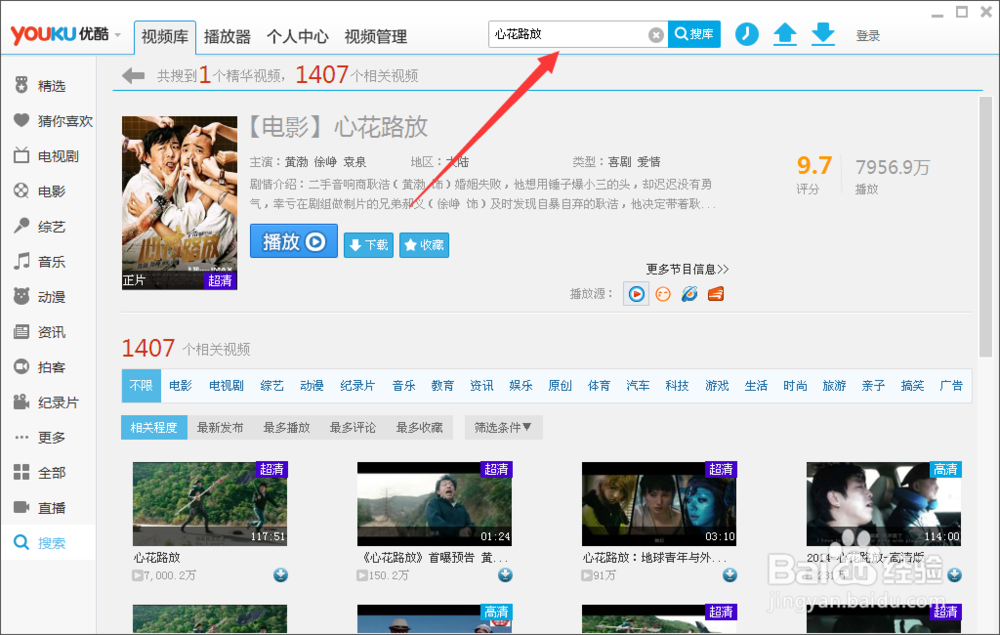
Task: Select the blue swirl play source icon
Action: coord(689,294)
